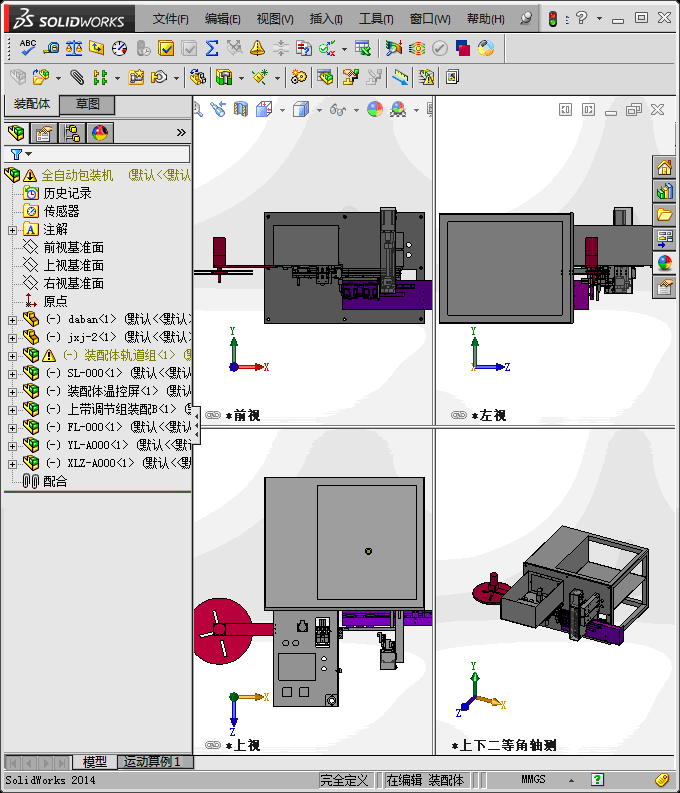Viewport: 680px width, 793px height.
Task: Expand the 注解 annotations folder
Action: pos(12,230)
